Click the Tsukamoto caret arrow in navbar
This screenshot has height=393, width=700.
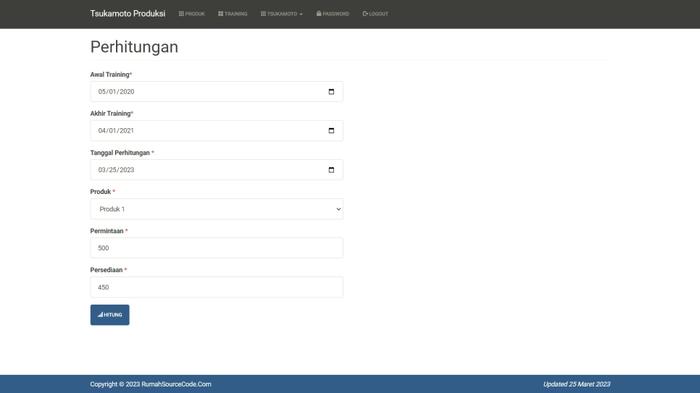point(301,14)
